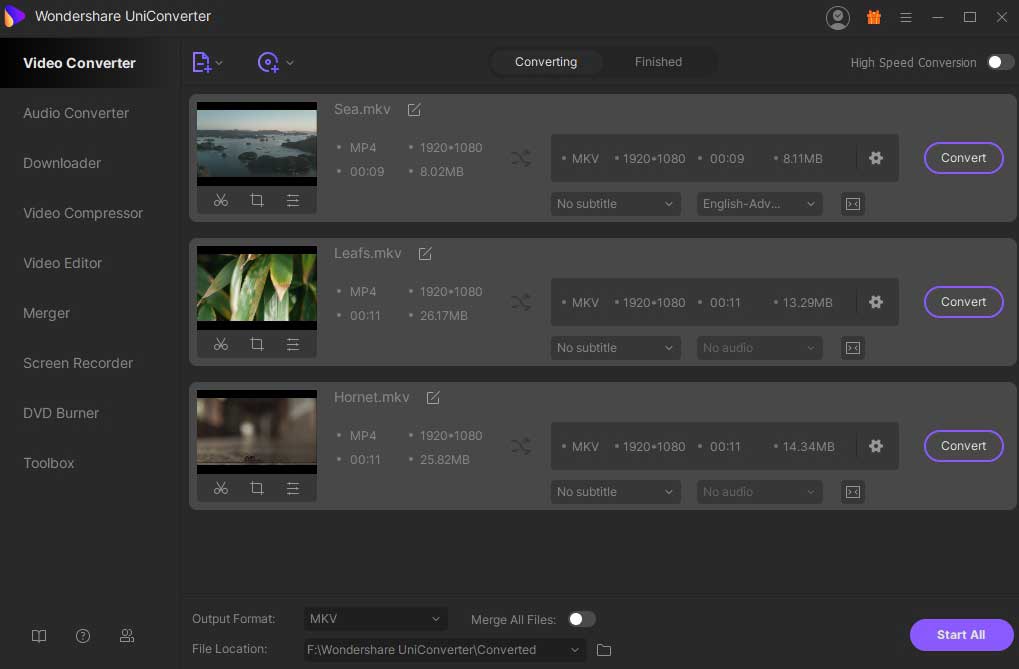1019x669 pixels.
Task: Open Video Compressor in the sidebar
Action: [x=83, y=213]
